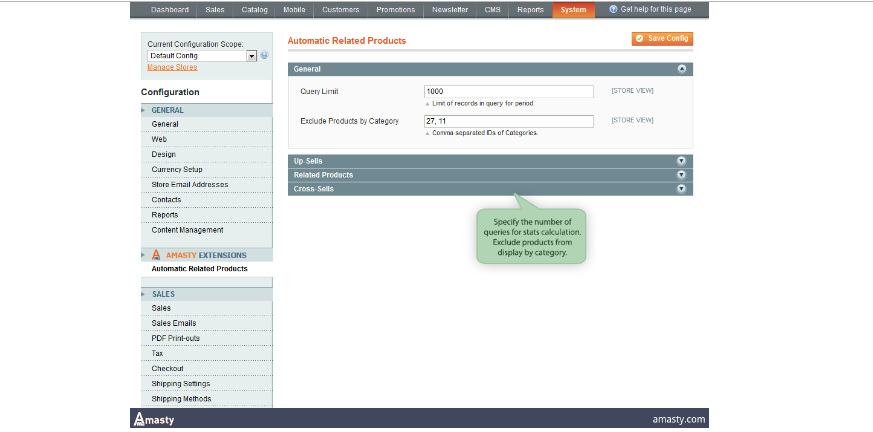
Task: Open the Promotions menu
Action: point(395,9)
